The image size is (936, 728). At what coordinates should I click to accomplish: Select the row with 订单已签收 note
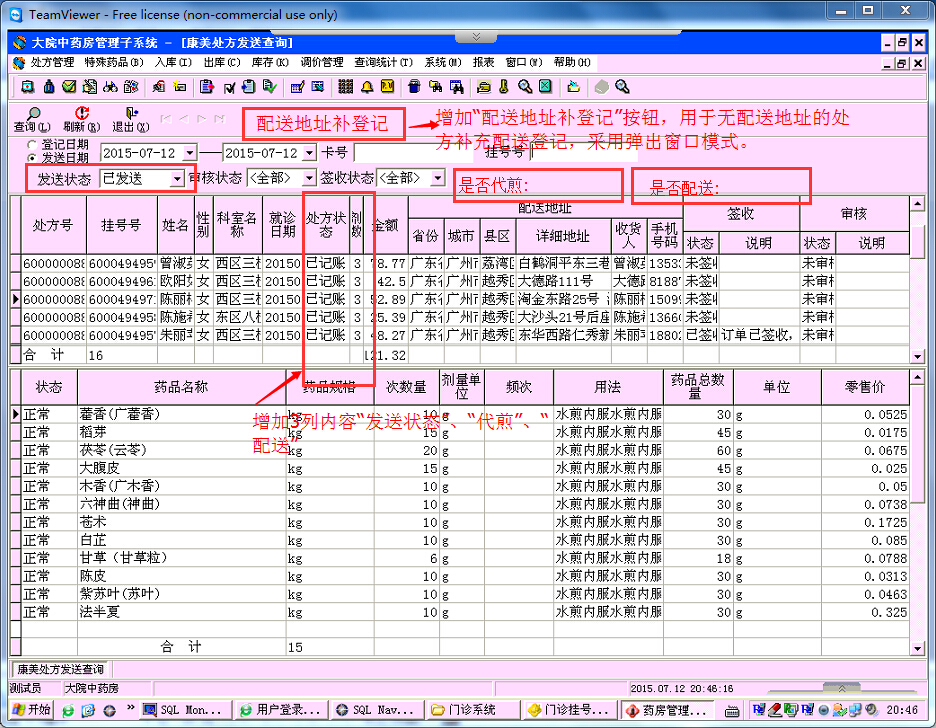(x=460, y=335)
